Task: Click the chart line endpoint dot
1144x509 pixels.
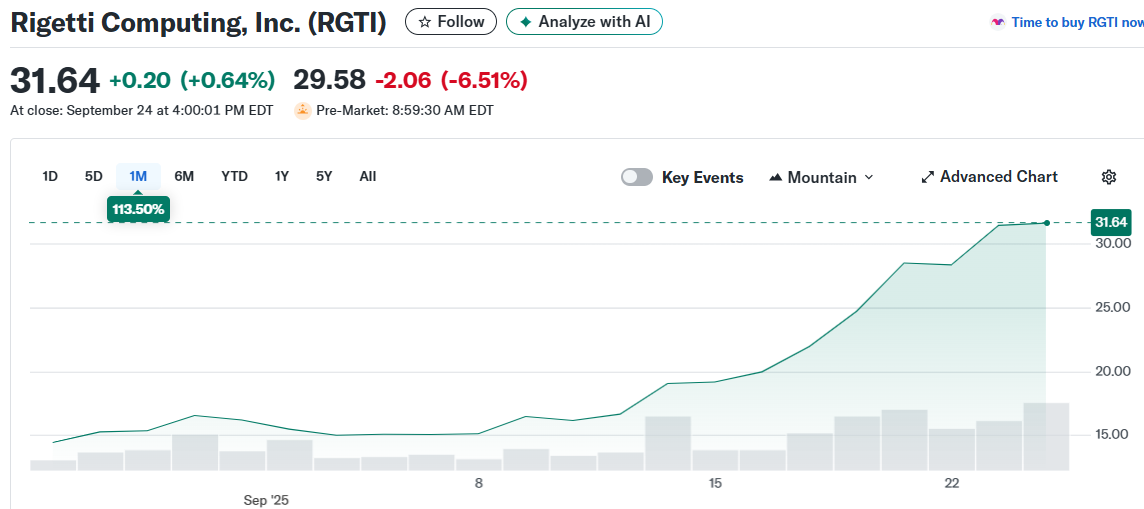Action: pos(1047,222)
